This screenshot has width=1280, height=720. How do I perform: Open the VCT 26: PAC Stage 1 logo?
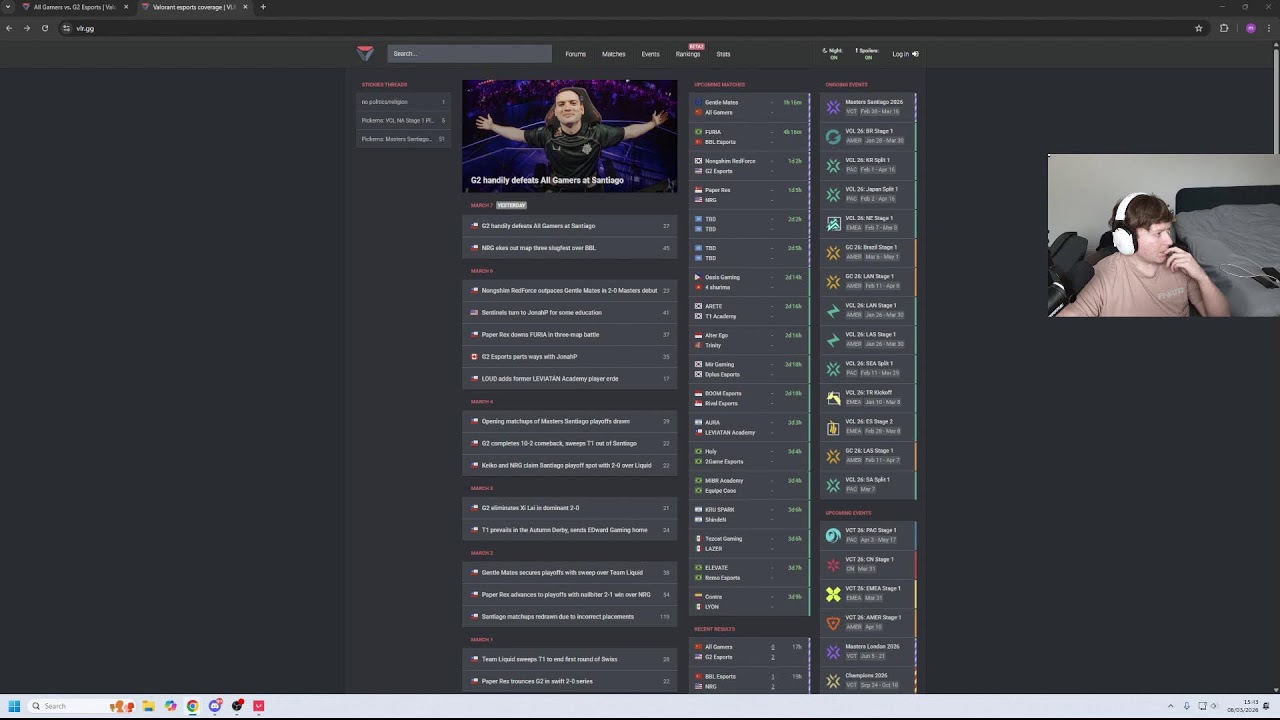833,536
